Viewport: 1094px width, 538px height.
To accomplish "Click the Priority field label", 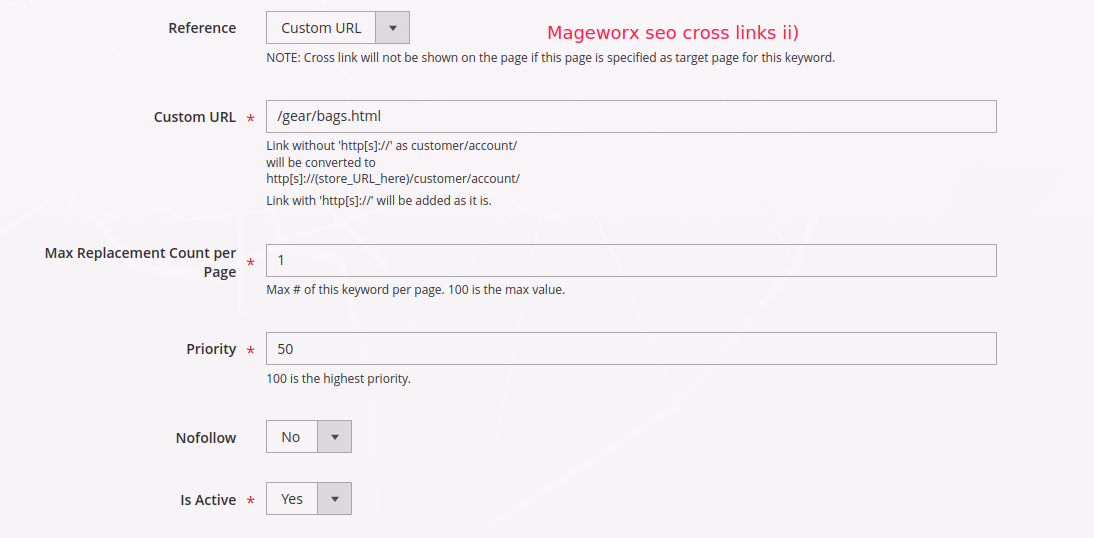I will point(211,349).
